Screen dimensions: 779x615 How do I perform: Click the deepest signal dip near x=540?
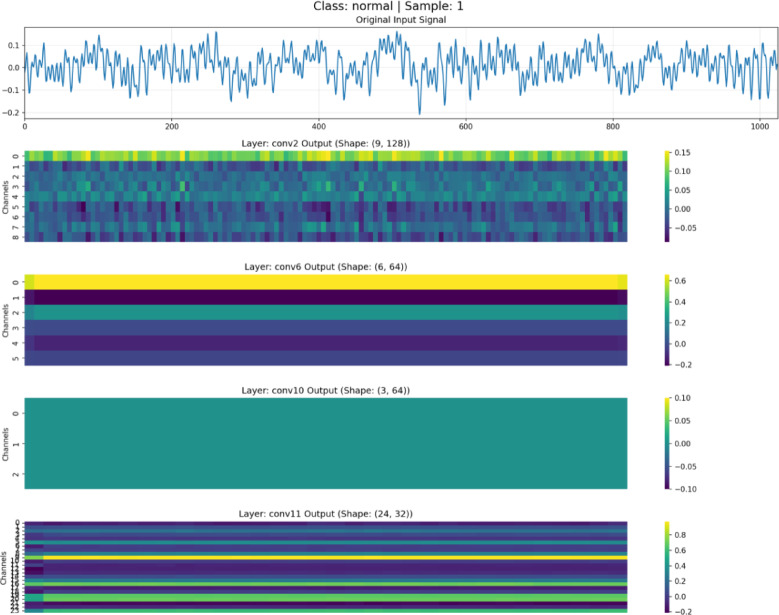420,112
